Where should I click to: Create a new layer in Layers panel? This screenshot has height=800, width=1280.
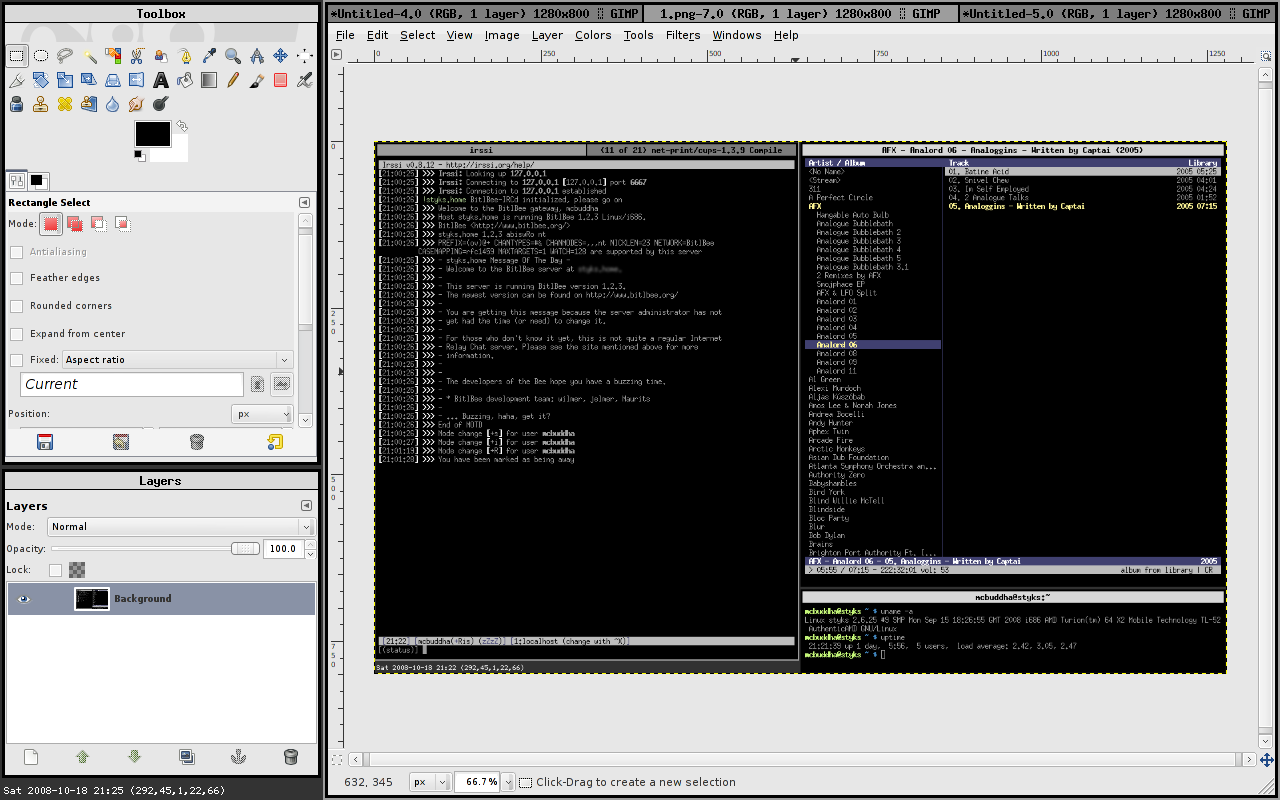pos(31,757)
